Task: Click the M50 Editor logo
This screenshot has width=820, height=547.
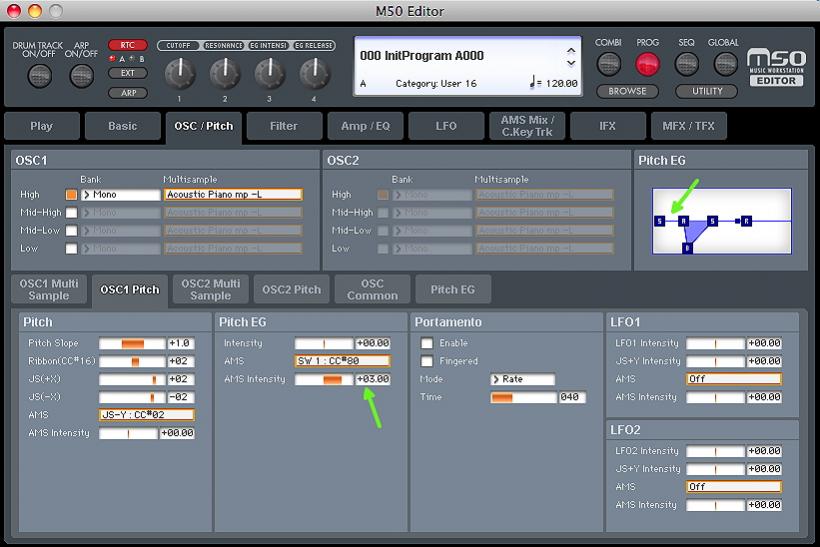Action: pyautogui.click(x=776, y=67)
